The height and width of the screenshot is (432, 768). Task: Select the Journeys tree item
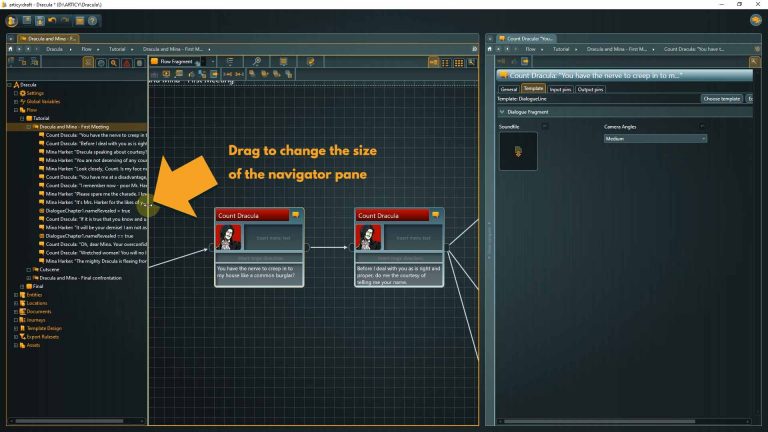pos(36,320)
